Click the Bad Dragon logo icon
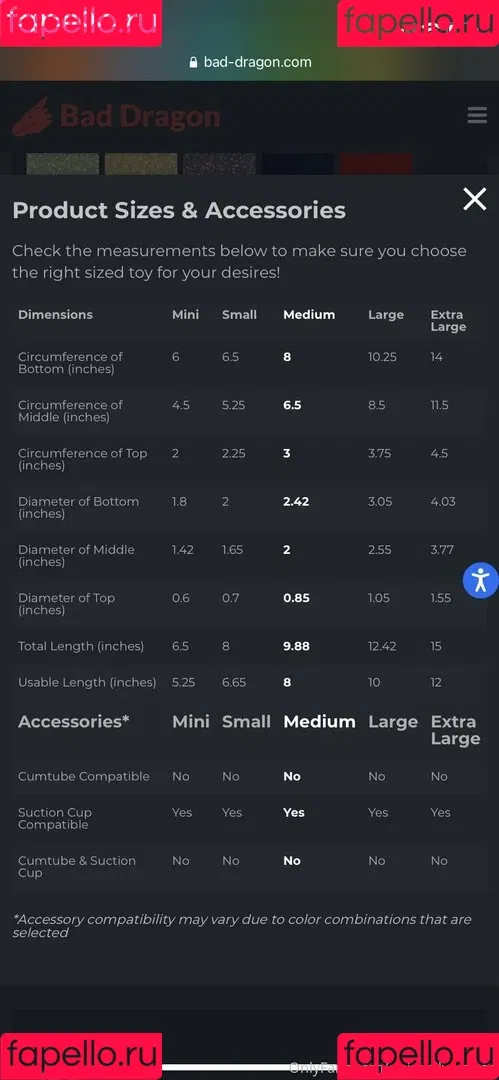The height and width of the screenshot is (1080, 499). (x=32, y=116)
